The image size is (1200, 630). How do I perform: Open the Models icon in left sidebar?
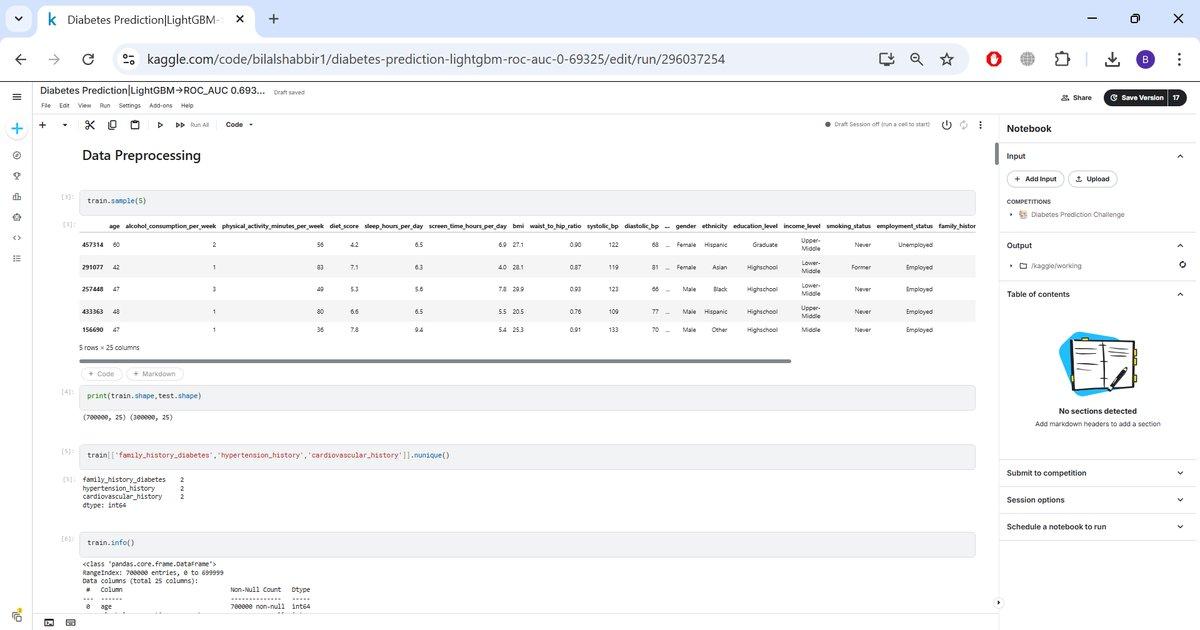tap(16, 217)
